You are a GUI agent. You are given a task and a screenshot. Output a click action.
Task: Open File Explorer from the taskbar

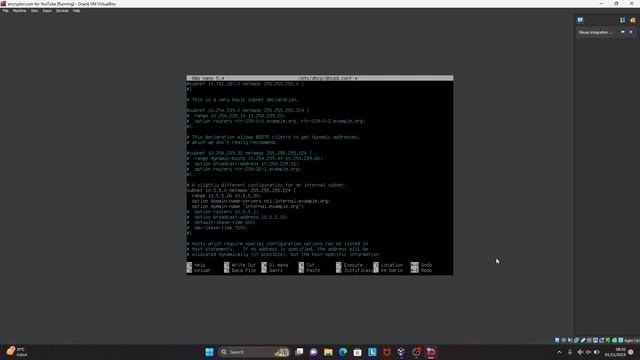click(x=328, y=352)
